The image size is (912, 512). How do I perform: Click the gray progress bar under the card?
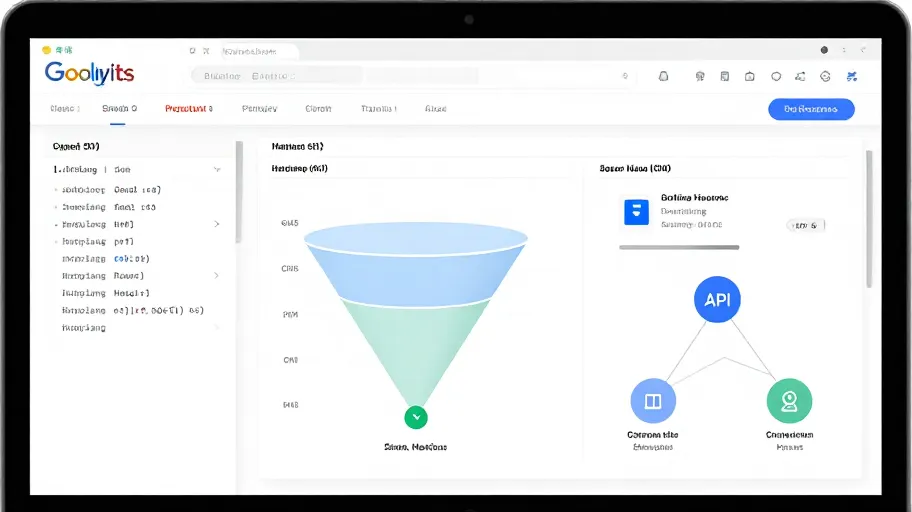[679, 247]
